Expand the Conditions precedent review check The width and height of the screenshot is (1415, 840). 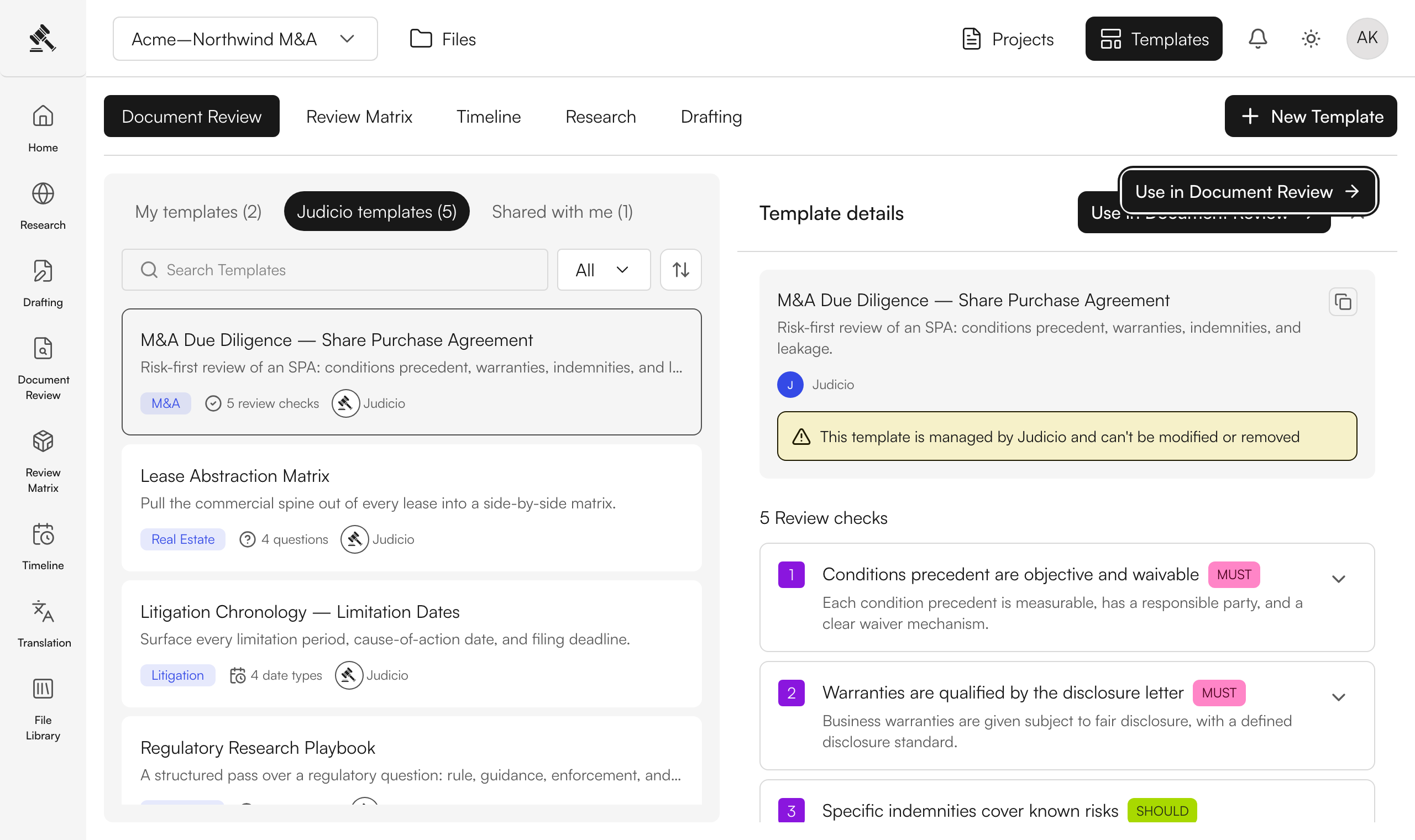pyautogui.click(x=1338, y=579)
